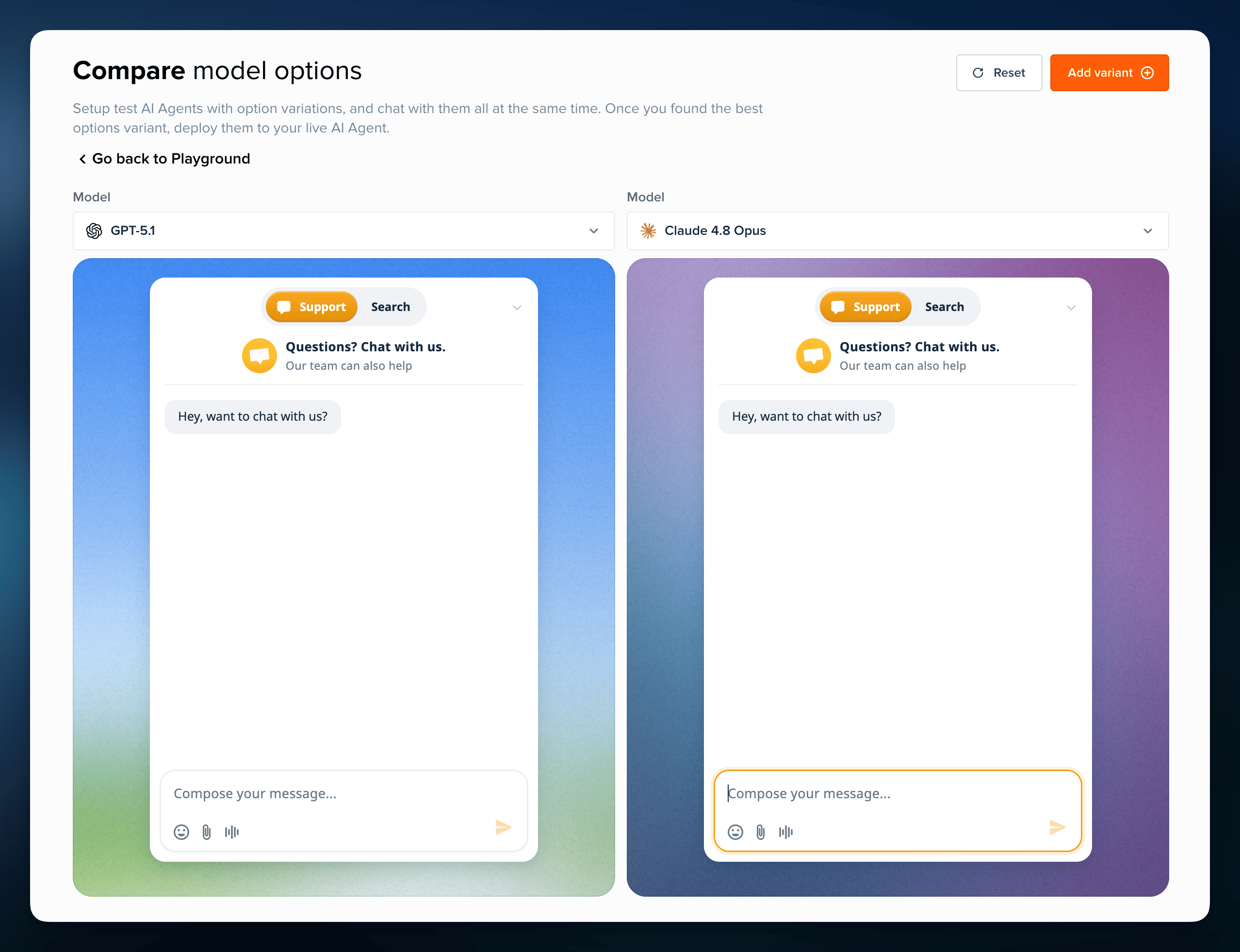The image size is (1240, 952).
Task: Open emoji picker in GPT-5.1 chat
Action: [x=181, y=831]
